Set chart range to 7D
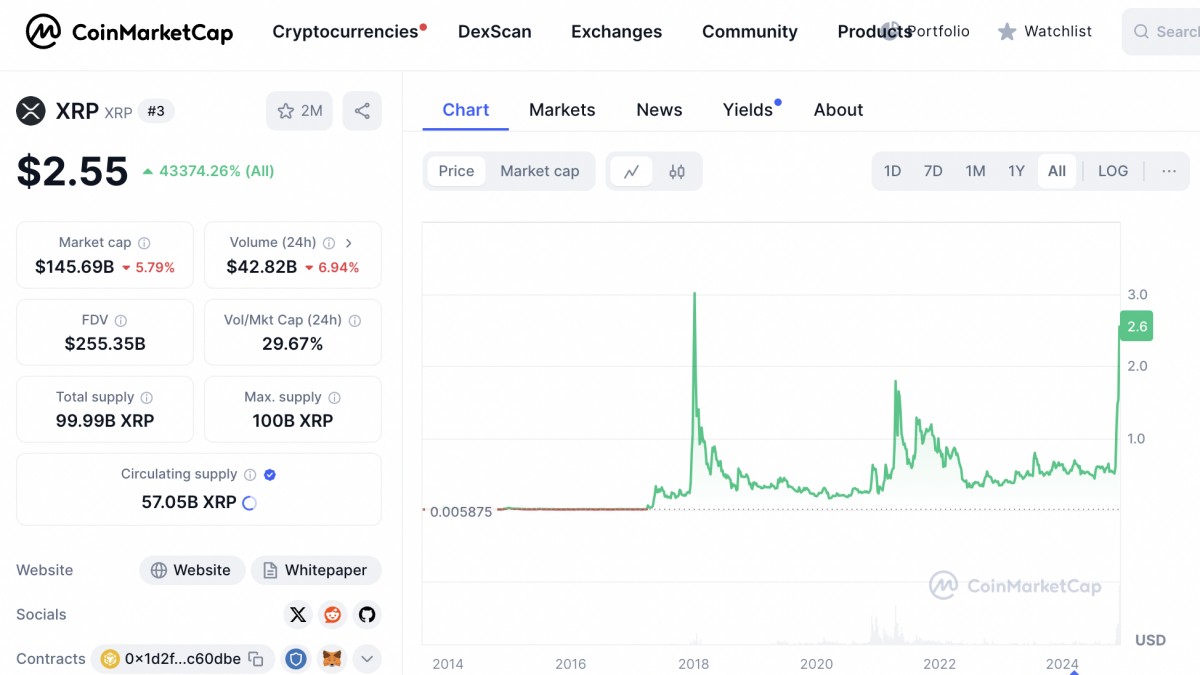 (x=933, y=171)
